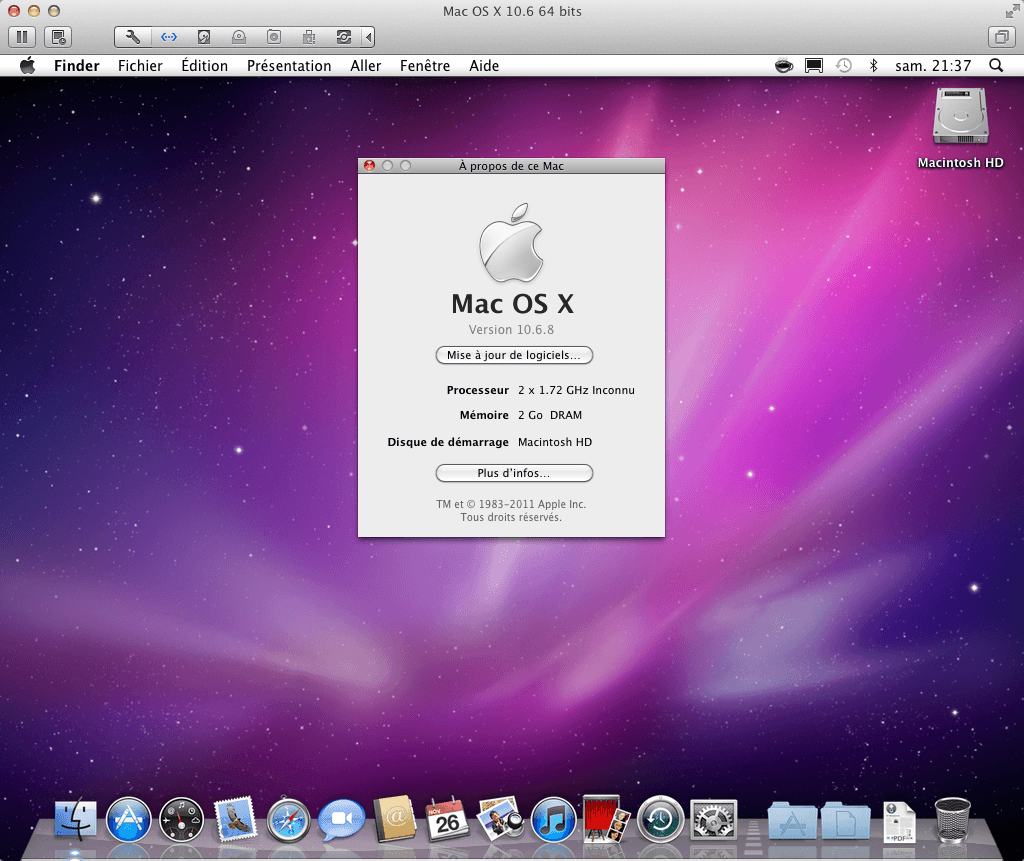Click the hard disk device icon
The height and width of the screenshot is (861, 1024).
pyautogui.click(x=204, y=37)
